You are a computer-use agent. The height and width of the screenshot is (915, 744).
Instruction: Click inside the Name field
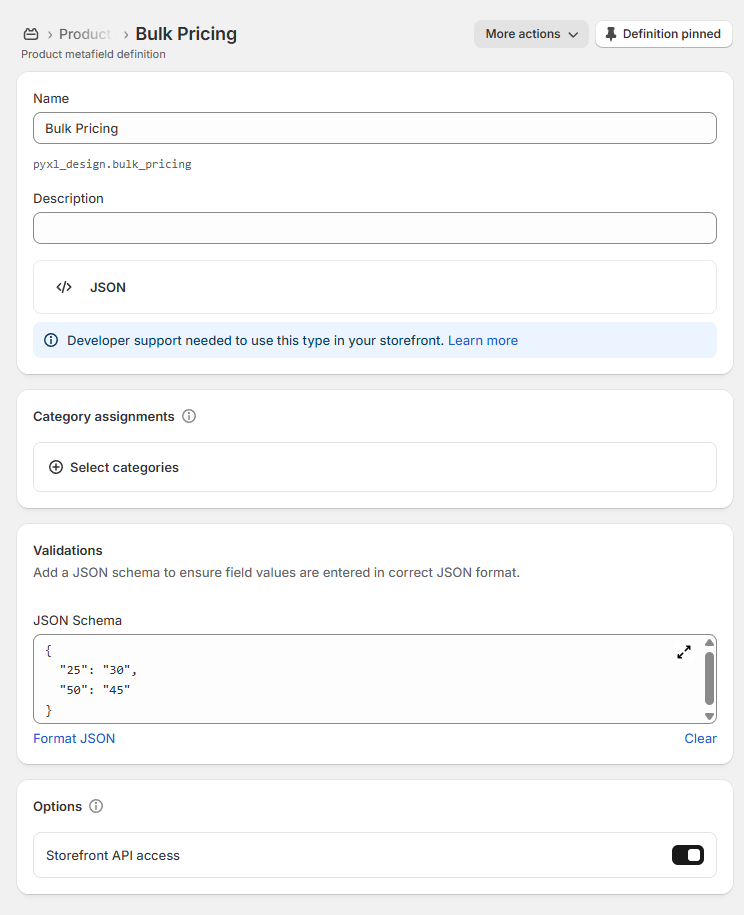[374, 128]
